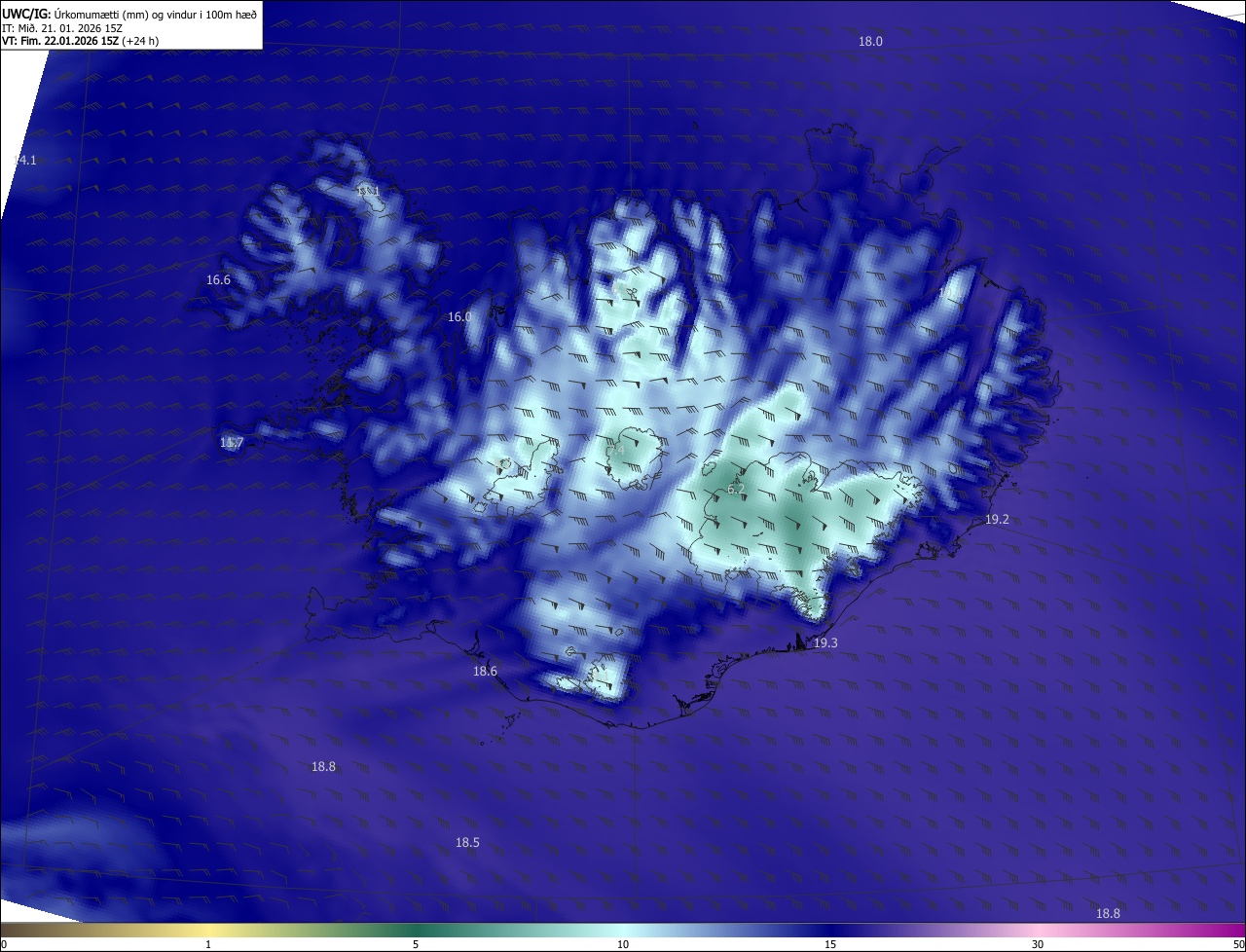Click the 16.6 value label

click(218, 280)
